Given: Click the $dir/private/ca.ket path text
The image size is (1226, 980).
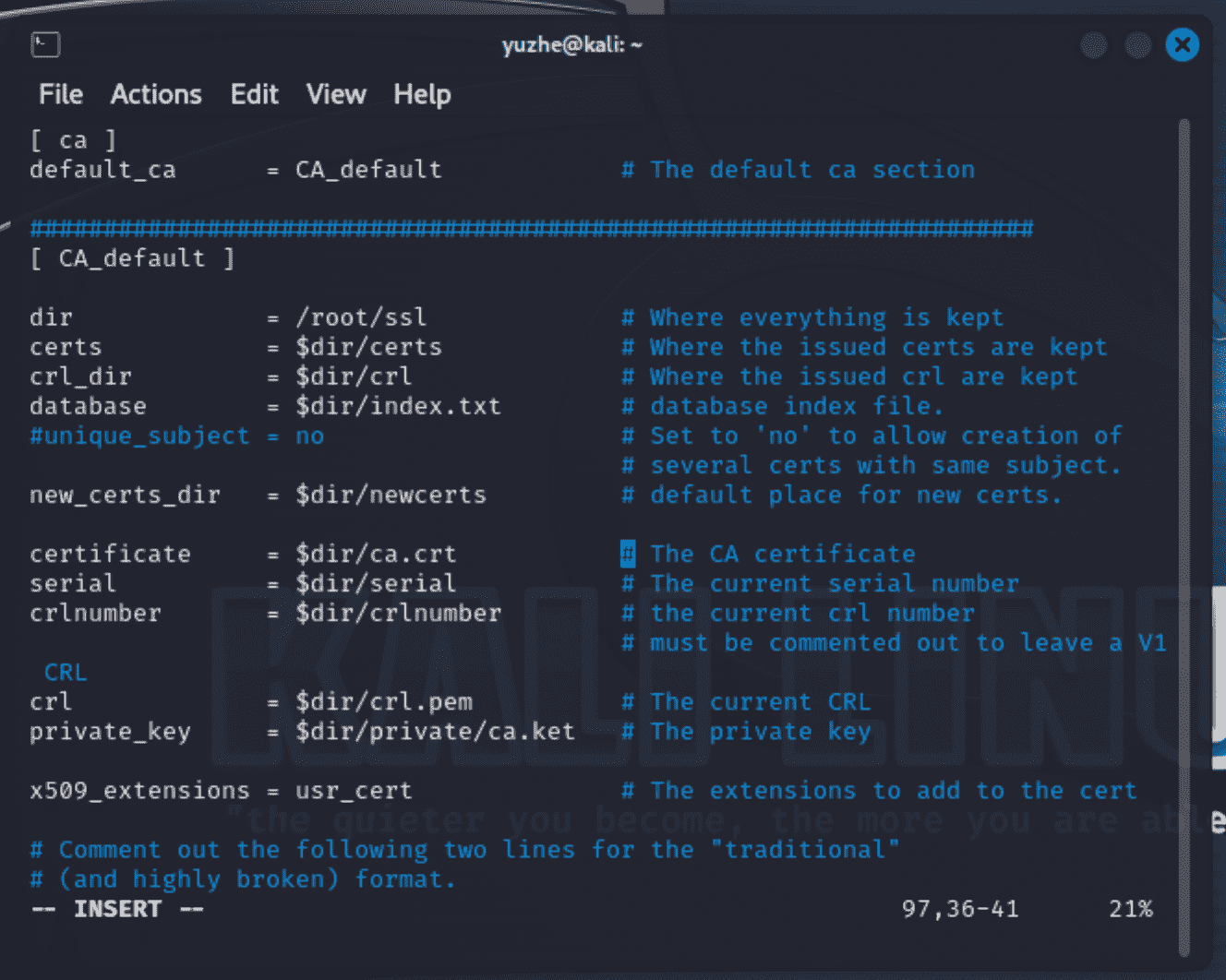Looking at the screenshot, I should click(435, 732).
